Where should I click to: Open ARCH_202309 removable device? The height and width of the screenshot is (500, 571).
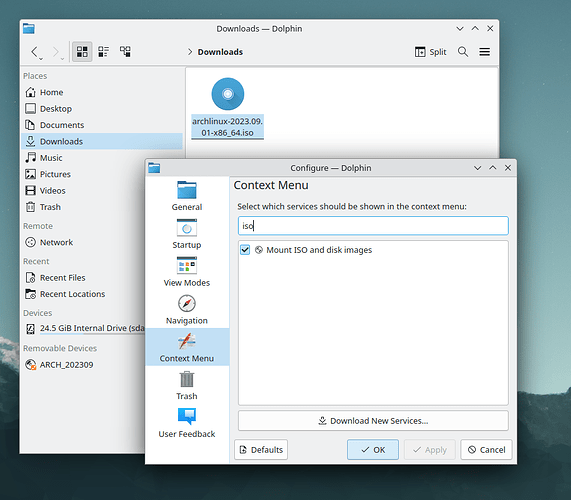[66, 365]
